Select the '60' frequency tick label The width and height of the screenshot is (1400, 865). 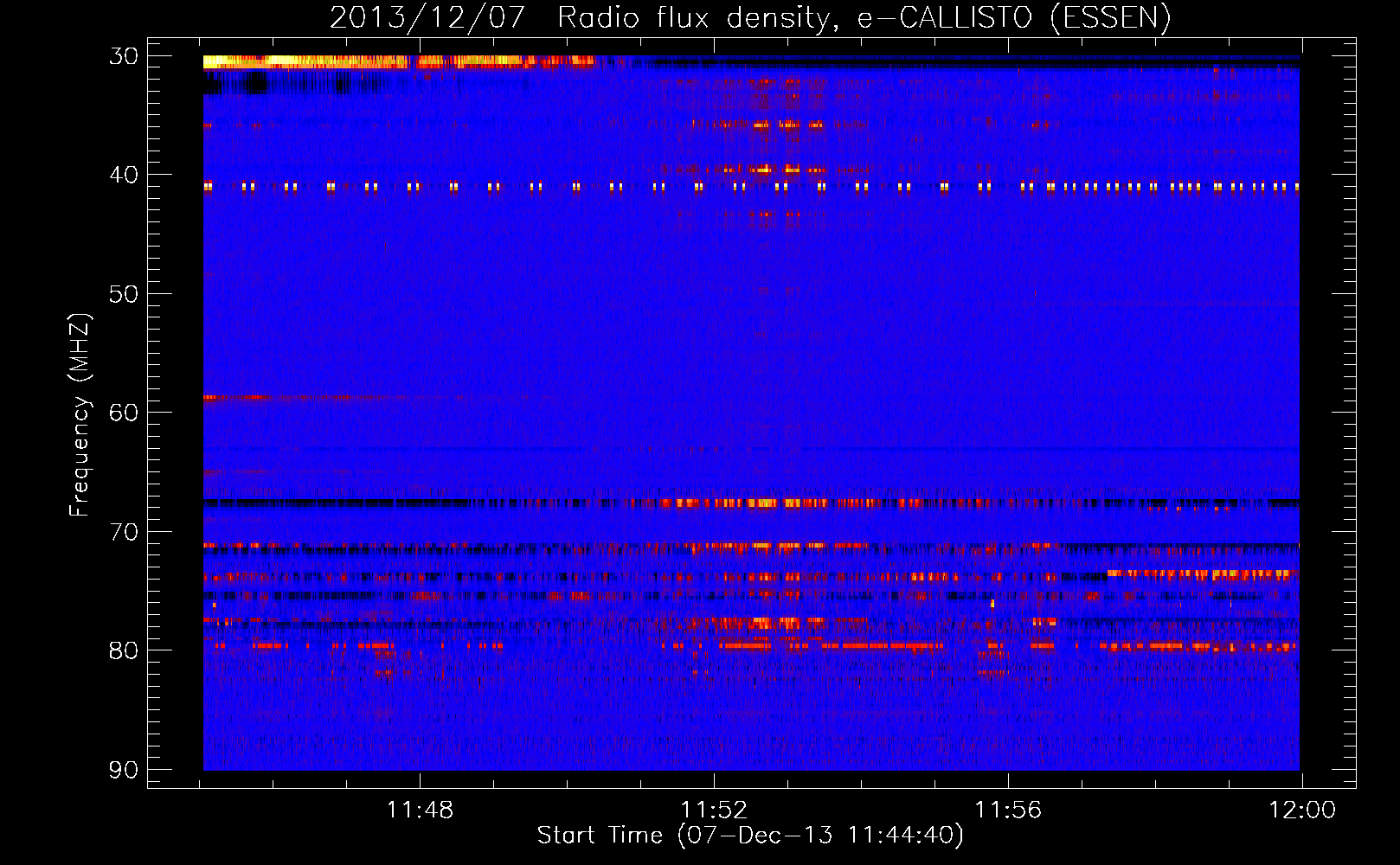pyautogui.click(x=124, y=413)
